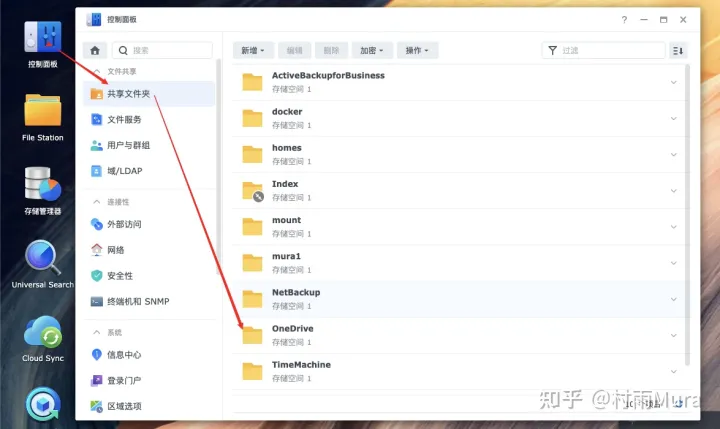Viewport: 720px width, 429px height.
Task: Expand the mount row details
Action: tap(674, 227)
